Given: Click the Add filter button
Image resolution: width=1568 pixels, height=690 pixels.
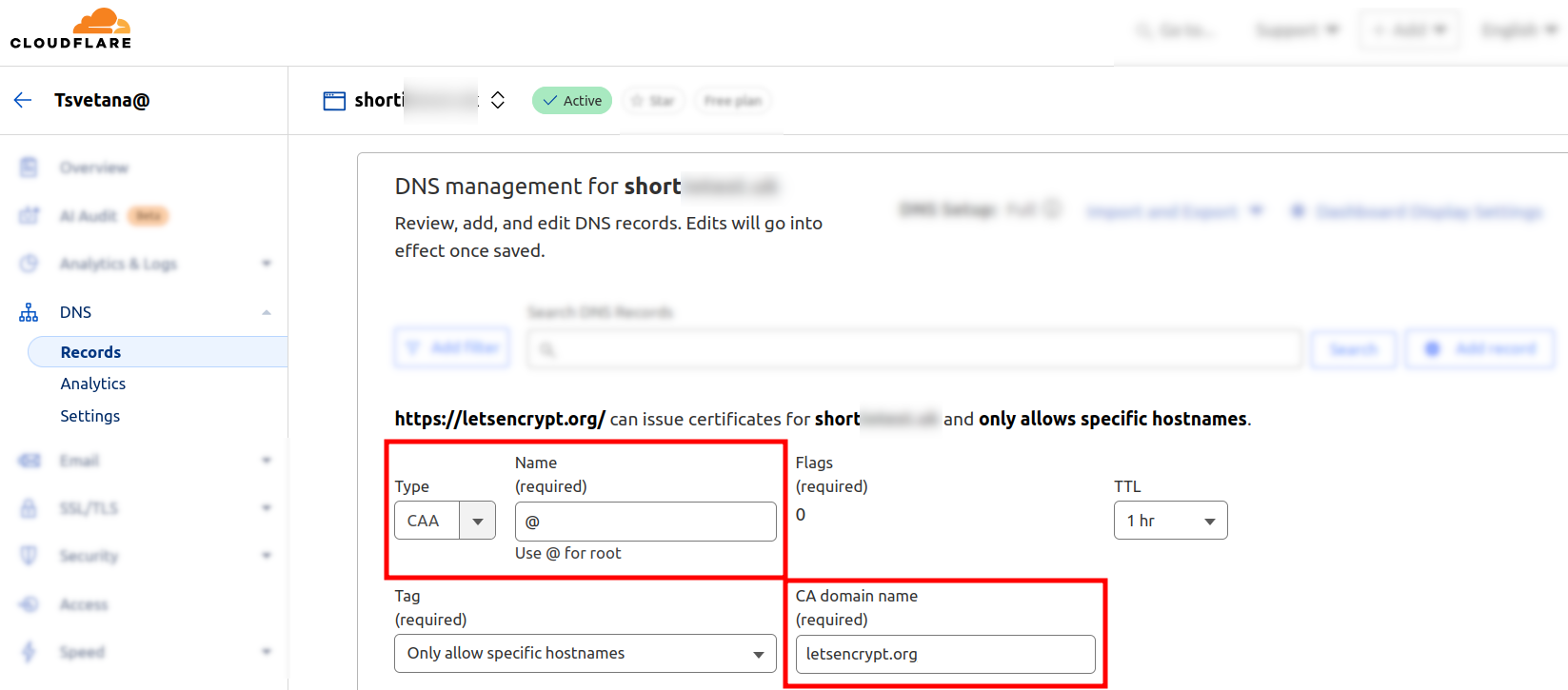Looking at the screenshot, I should pyautogui.click(x=452, y=348).
